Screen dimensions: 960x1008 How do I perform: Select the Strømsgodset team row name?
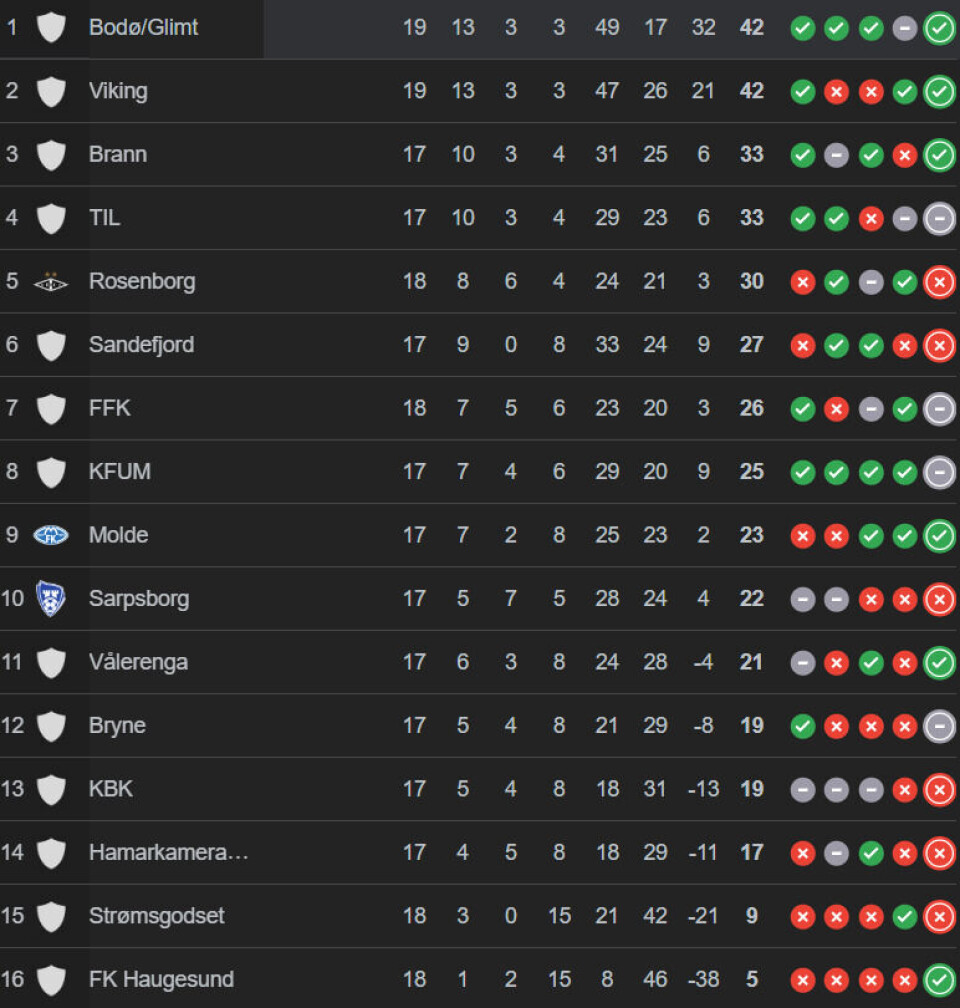pos(157,916)
